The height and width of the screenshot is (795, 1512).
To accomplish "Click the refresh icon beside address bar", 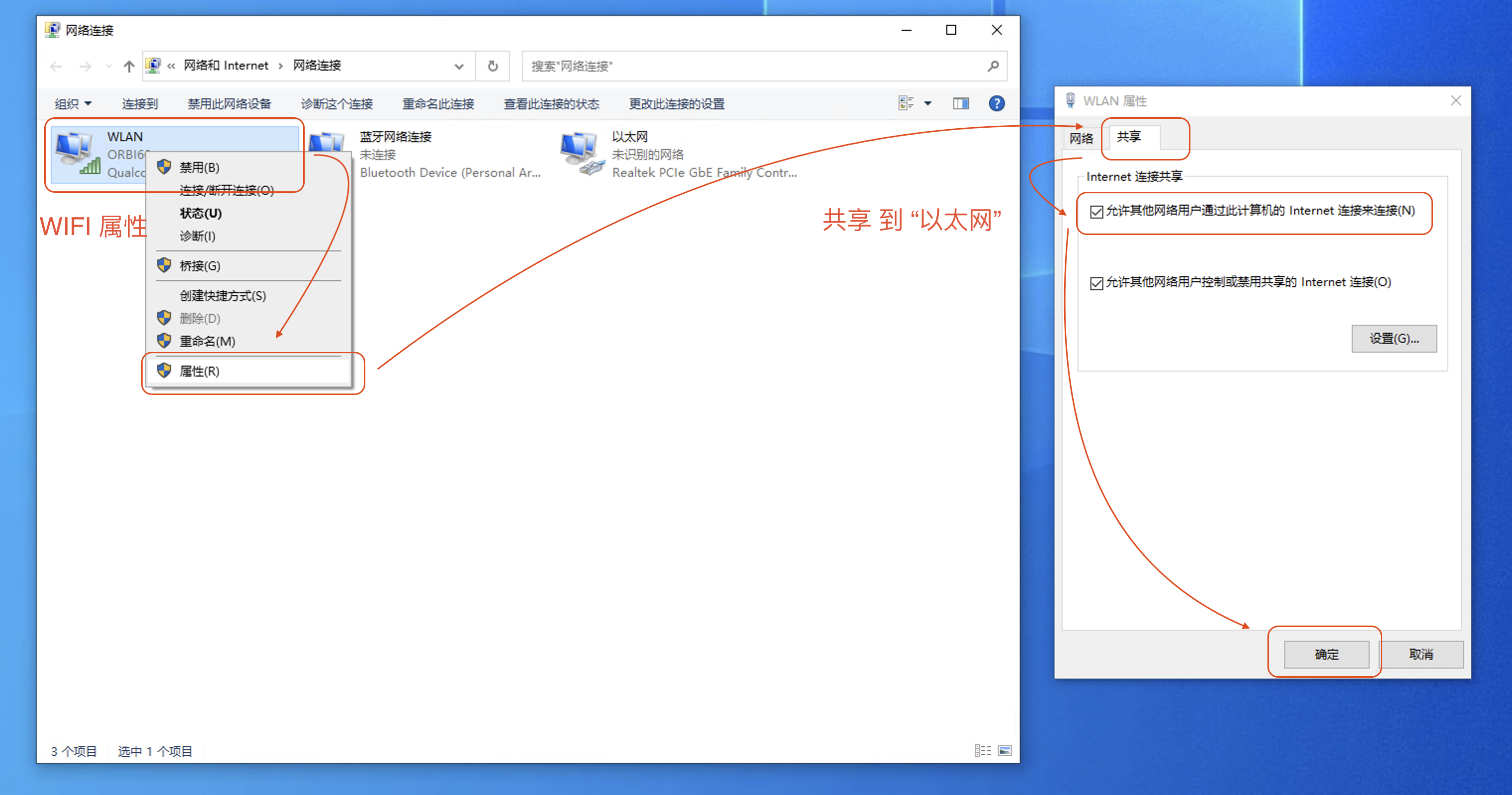I will 493,66.
